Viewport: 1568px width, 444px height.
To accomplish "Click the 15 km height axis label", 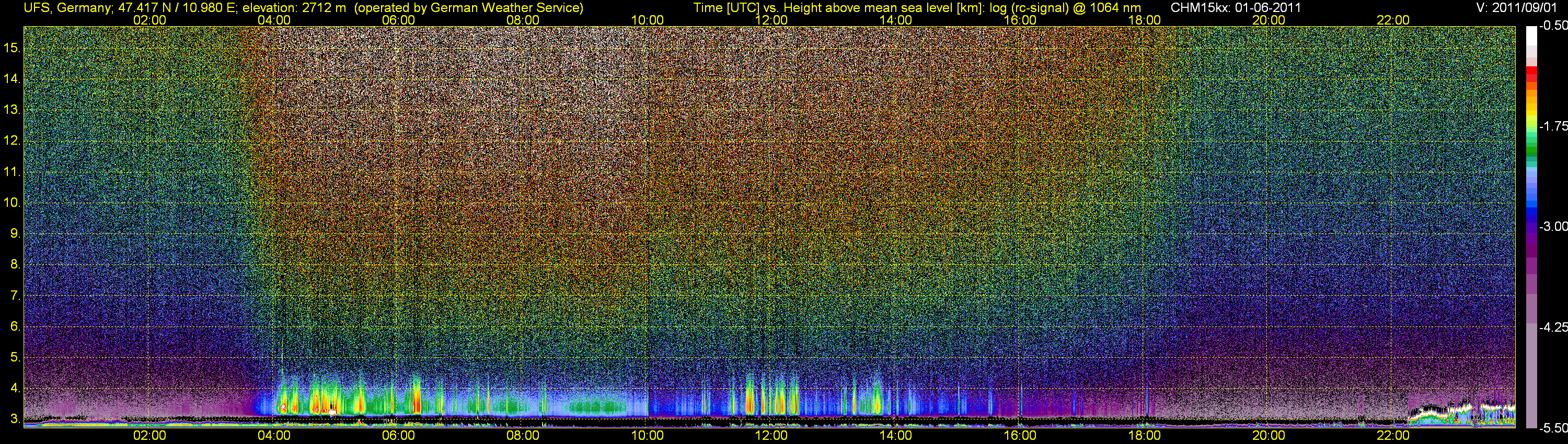I will pyautogui.click(x=12, y=48).
